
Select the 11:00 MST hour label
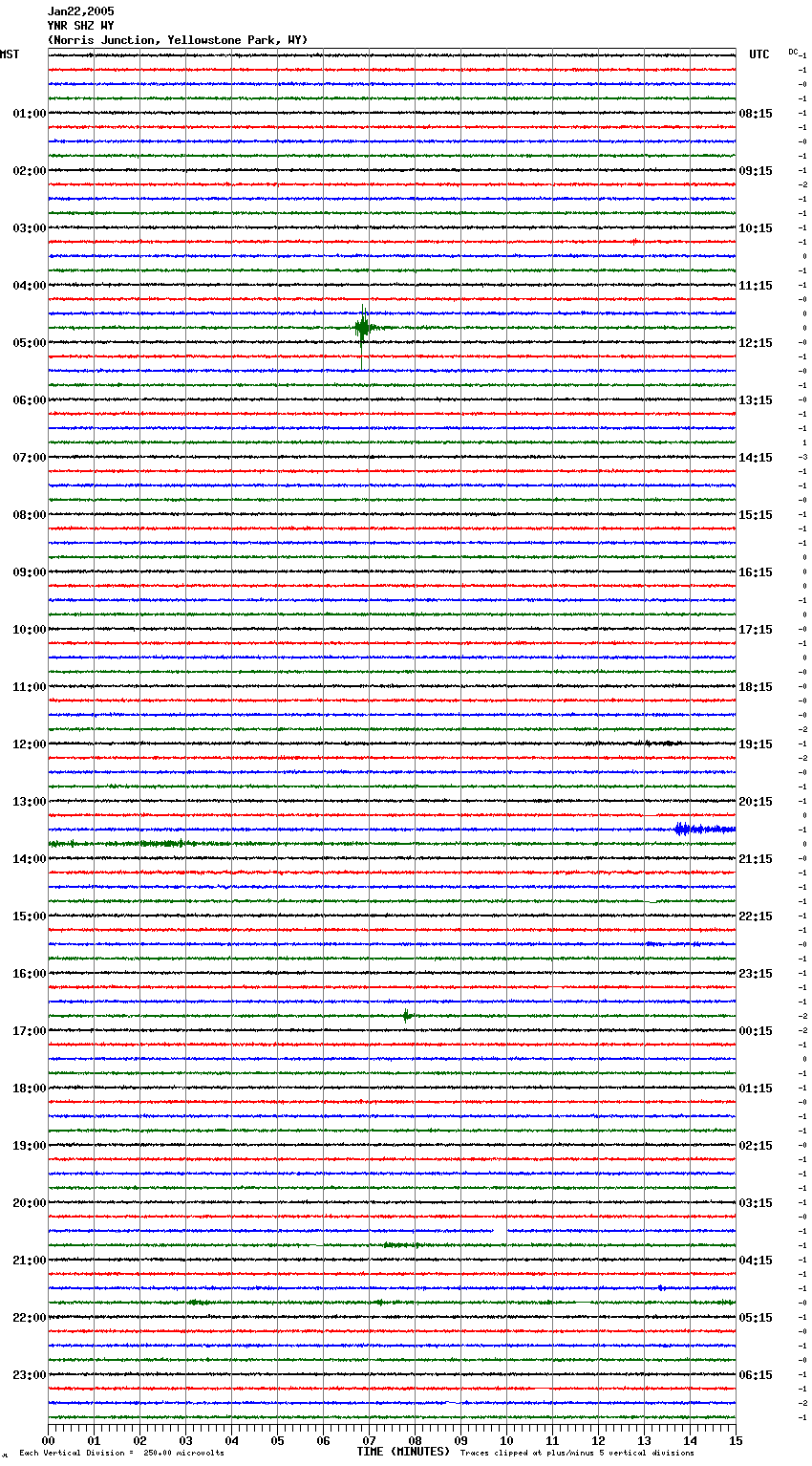[30, 687]
